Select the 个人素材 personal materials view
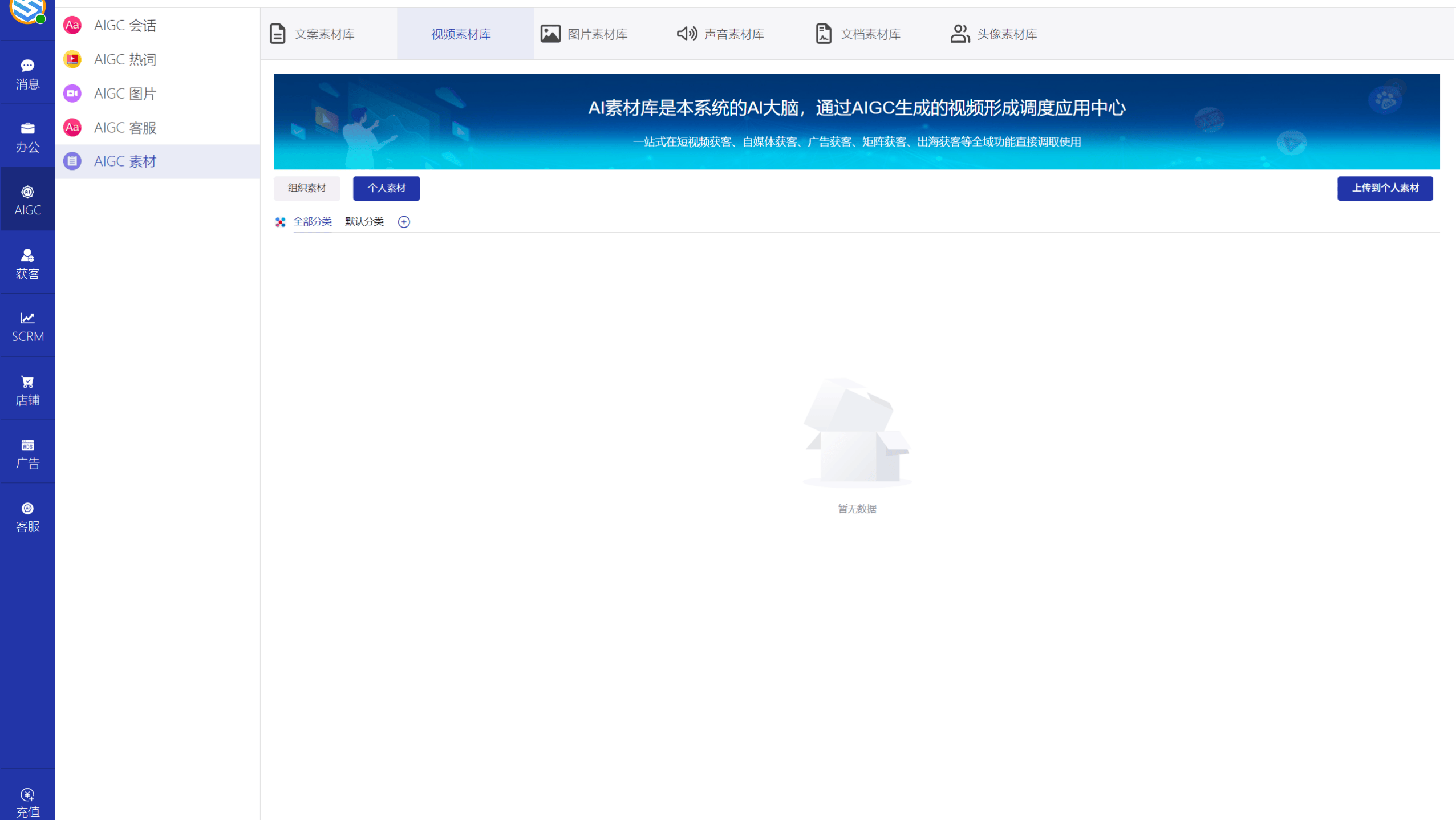This screenshot has width=1456, height=820. pyautogui.click(x=386, y=188)
